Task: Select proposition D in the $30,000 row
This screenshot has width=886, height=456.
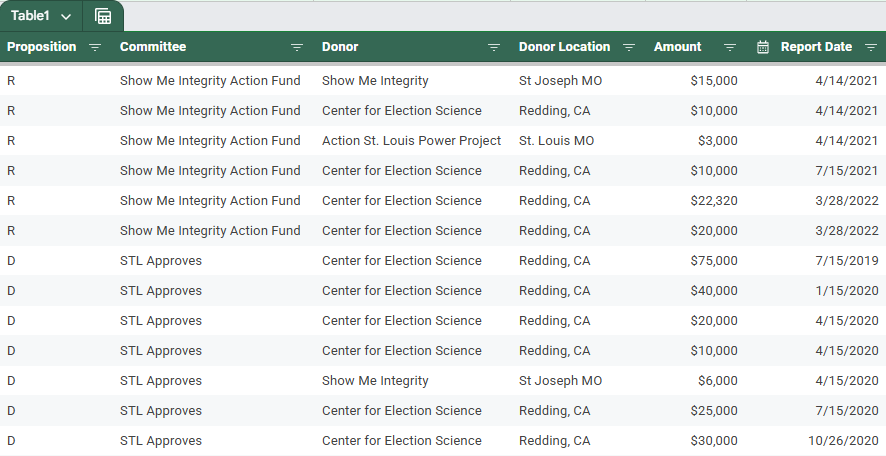Action: 11,441
